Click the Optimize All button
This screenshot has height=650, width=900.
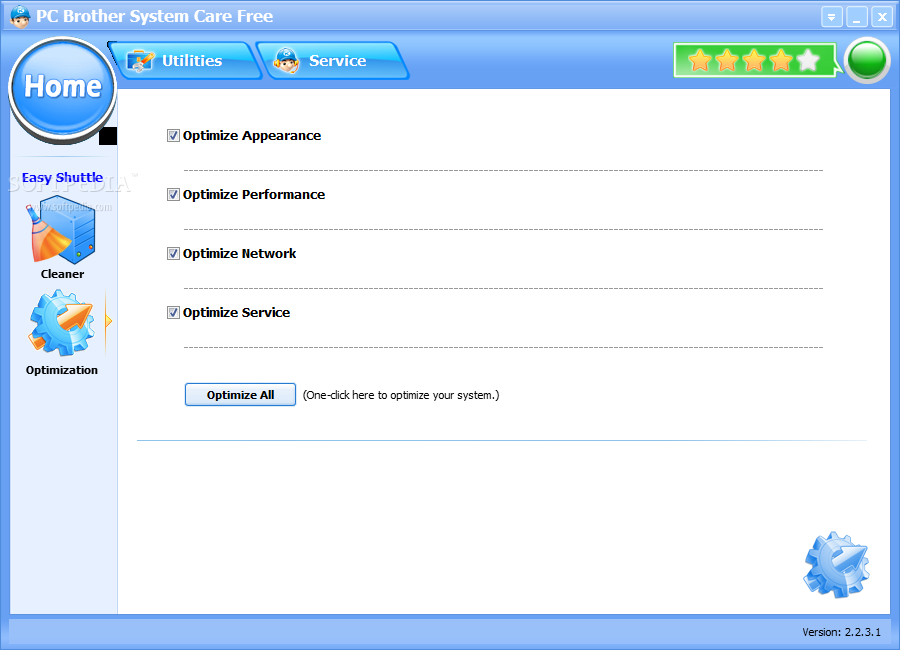(x=240, y=394)
